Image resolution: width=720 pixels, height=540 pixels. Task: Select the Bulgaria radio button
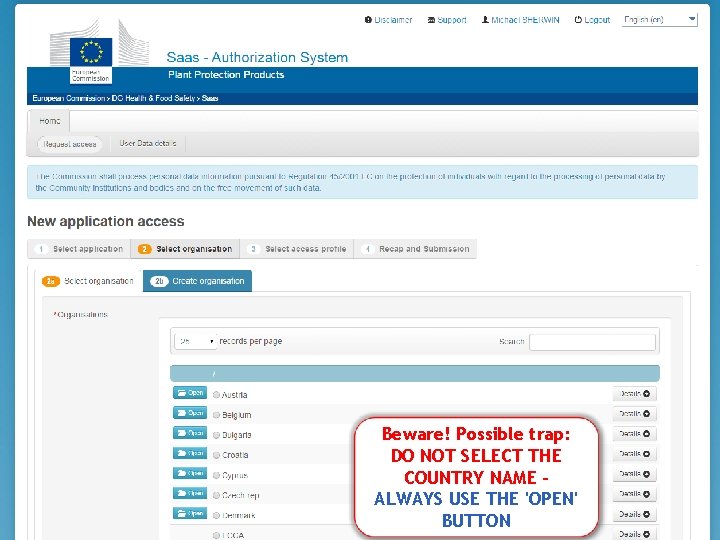click(x=216, y=435)
